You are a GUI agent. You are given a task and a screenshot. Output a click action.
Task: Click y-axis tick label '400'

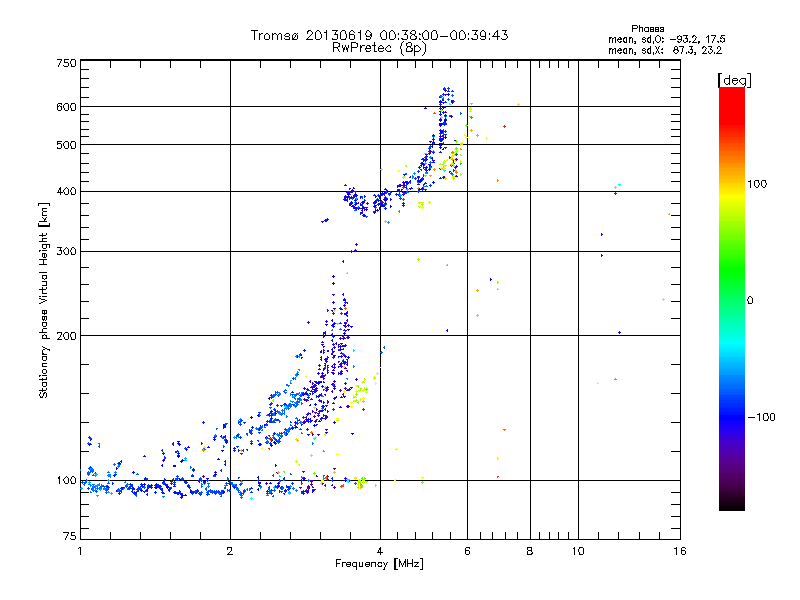click(66, 191)
